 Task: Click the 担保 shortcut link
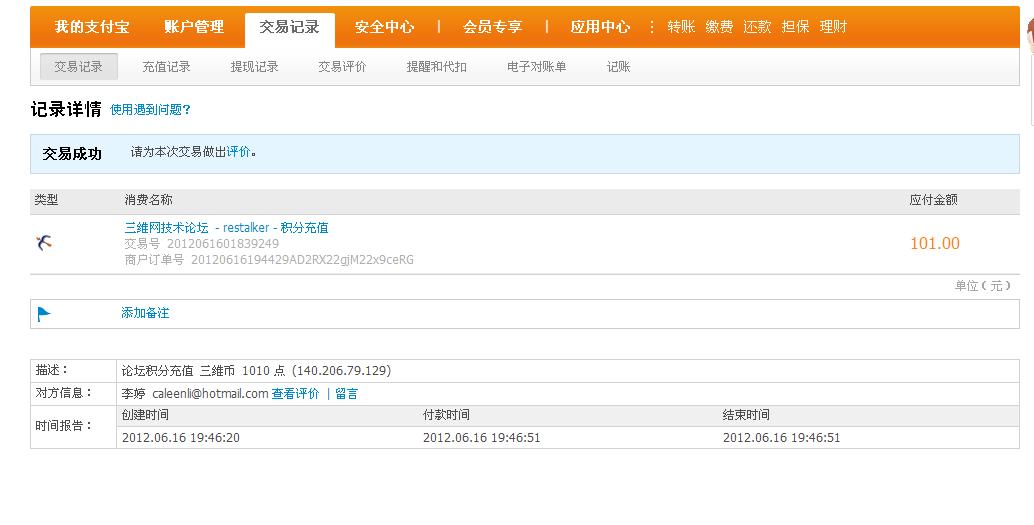pos(795,27)
